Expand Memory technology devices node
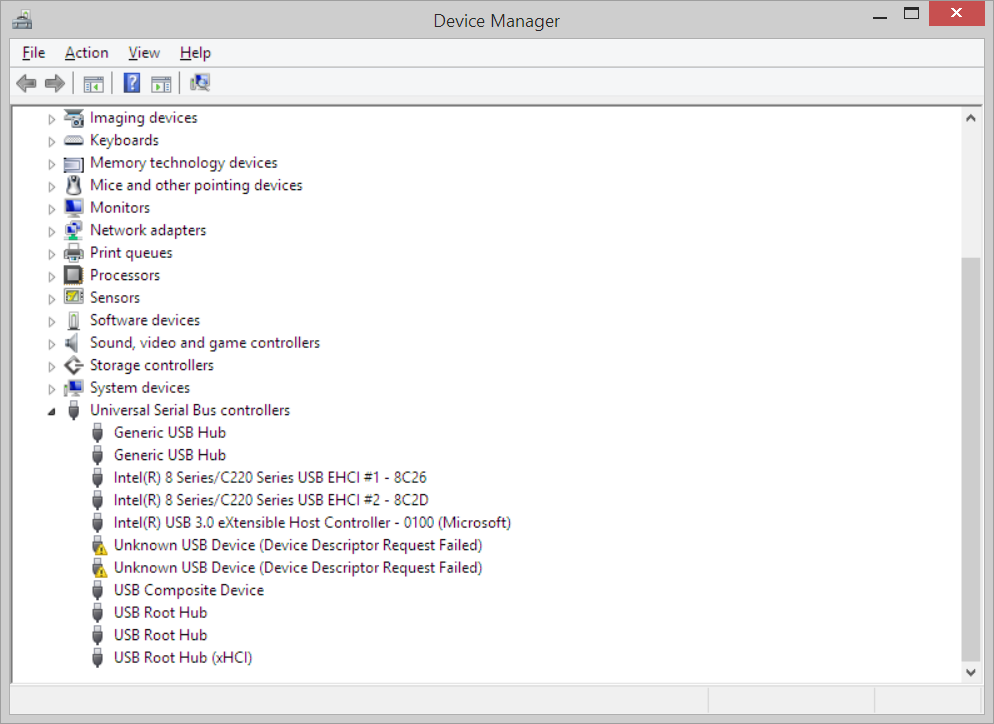994x724 pixels. point(51,164)
